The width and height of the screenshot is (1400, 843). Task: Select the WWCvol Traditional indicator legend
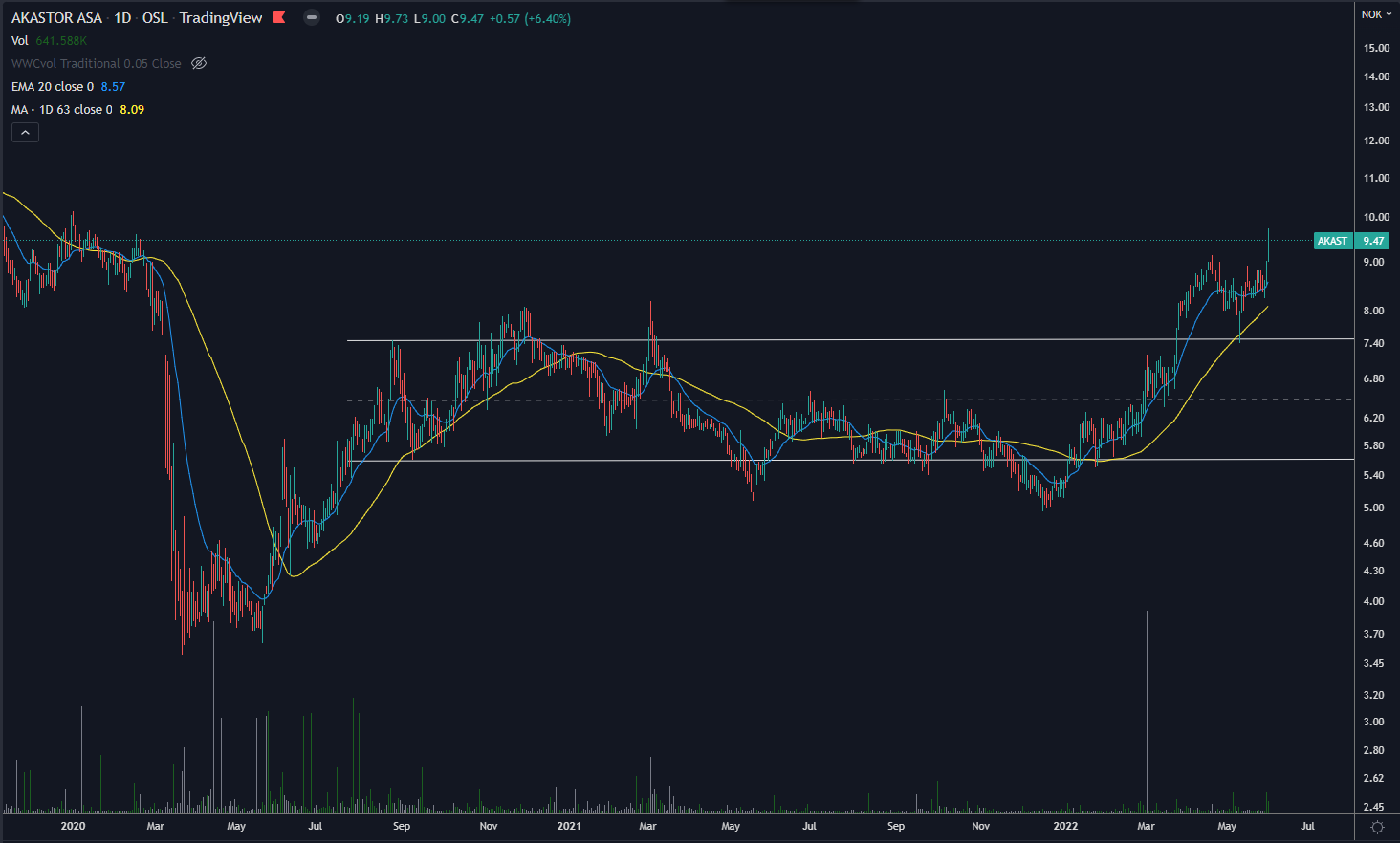tap(96, 63)
